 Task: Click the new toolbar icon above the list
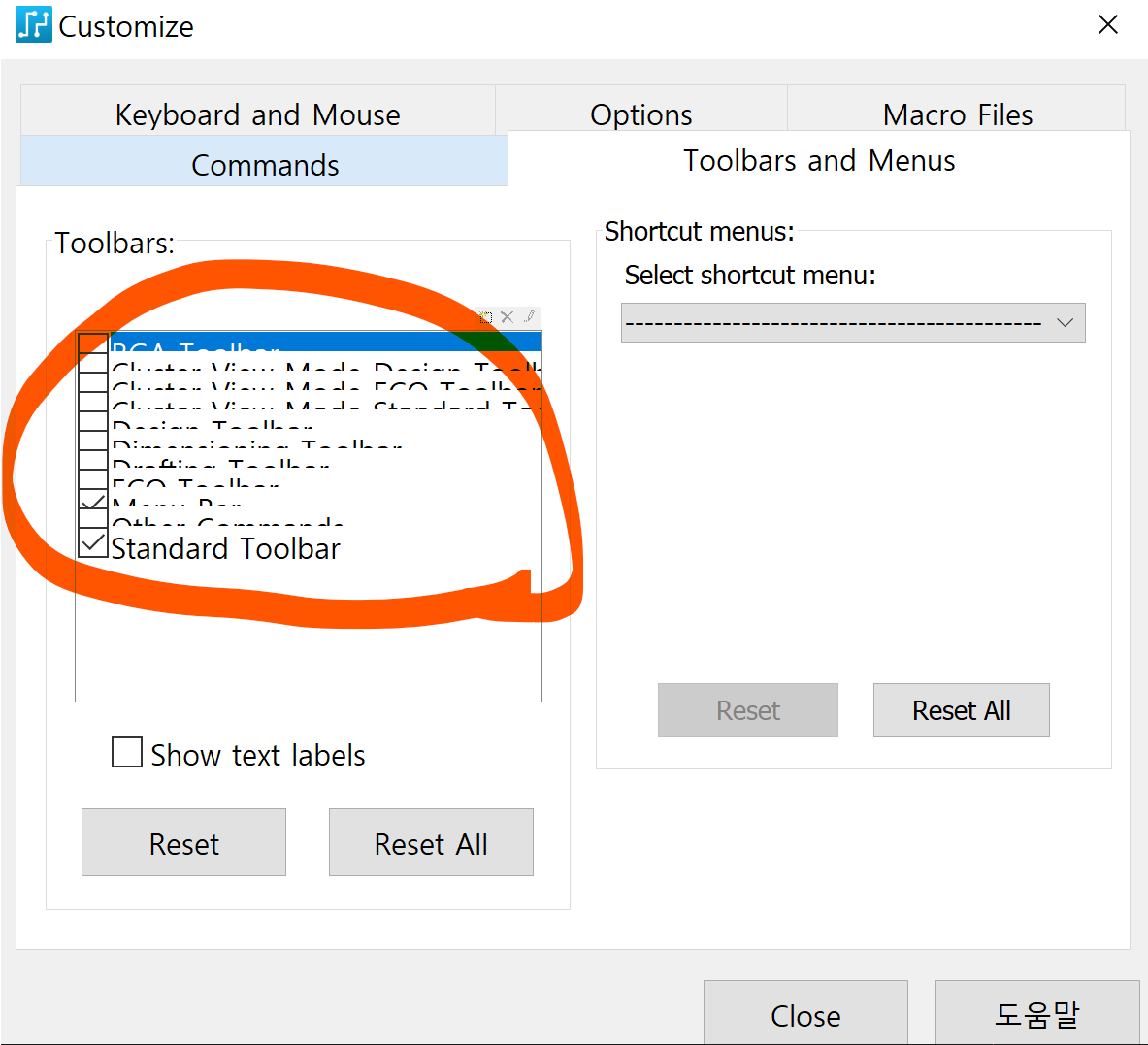(486, 317)
